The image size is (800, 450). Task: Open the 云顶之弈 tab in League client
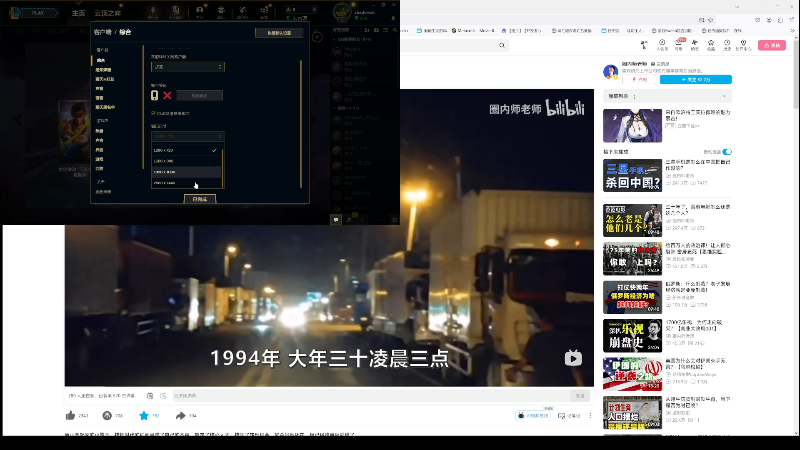pos(107,13)
